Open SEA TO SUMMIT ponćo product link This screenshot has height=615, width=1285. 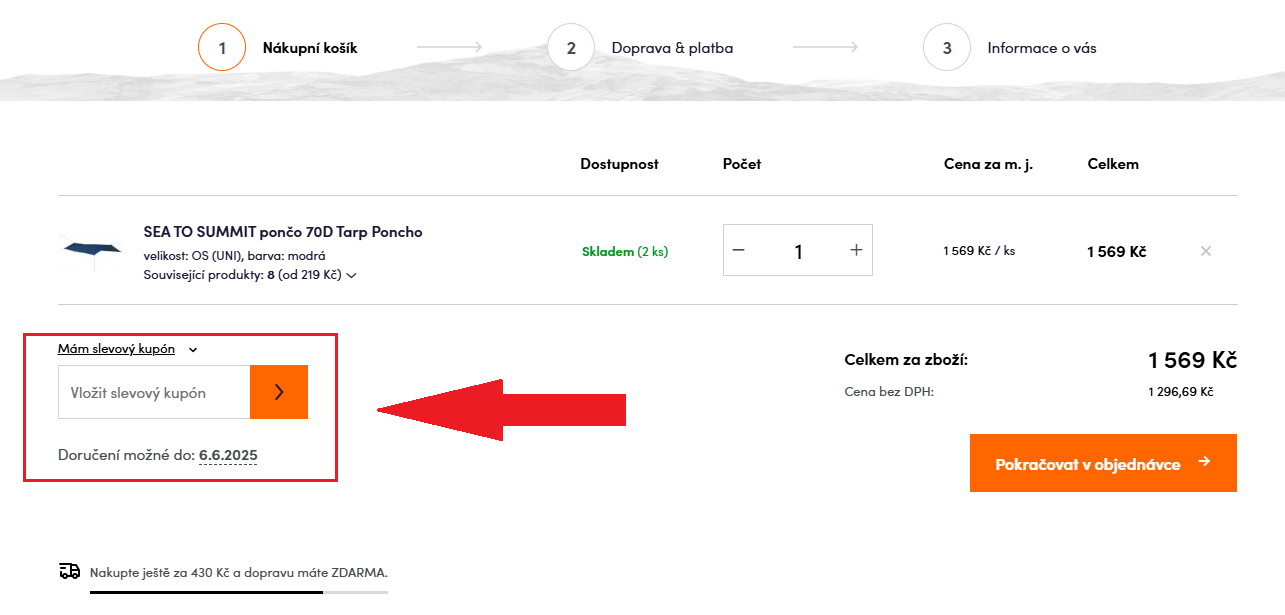click(283, 232)
